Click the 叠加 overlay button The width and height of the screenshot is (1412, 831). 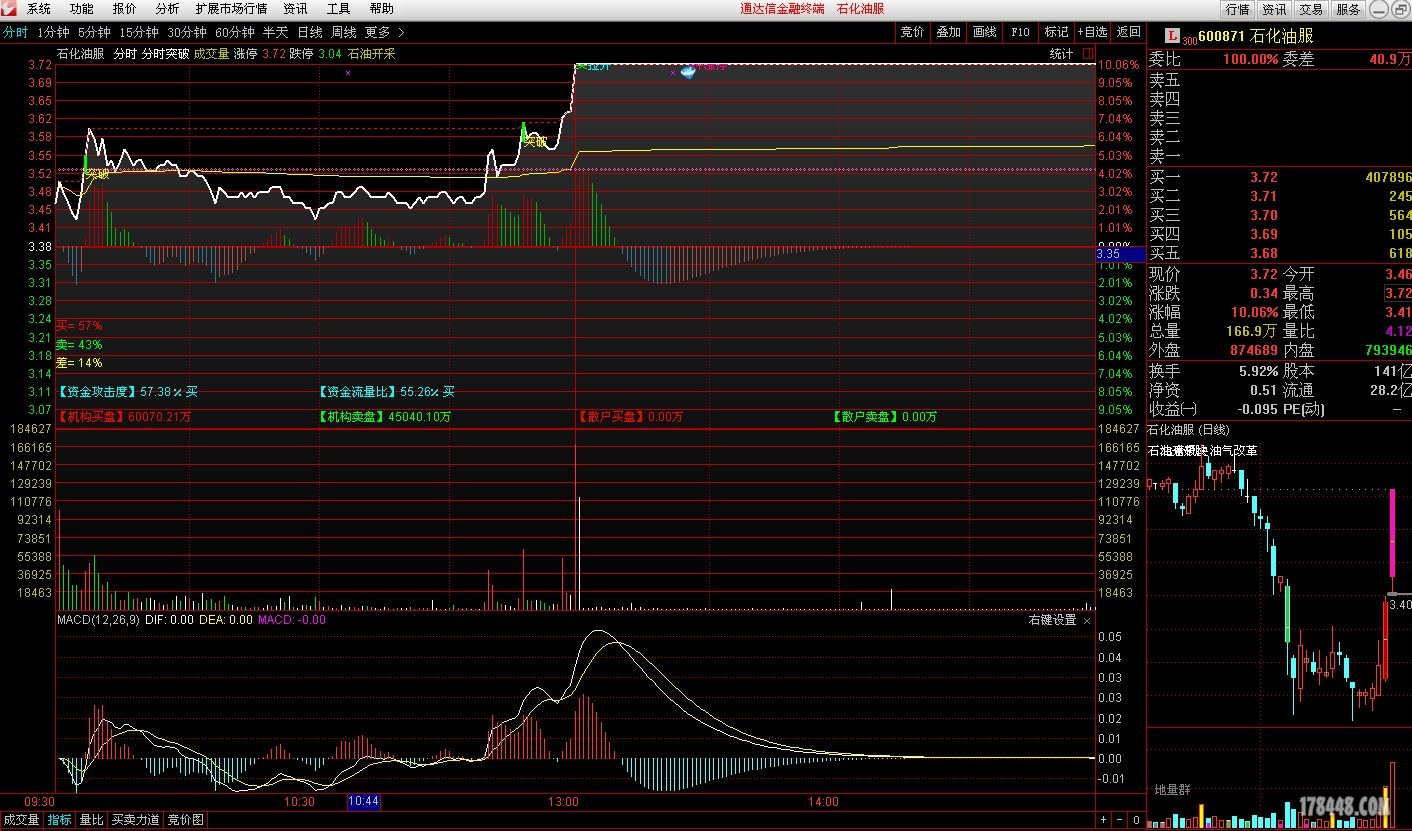(948, 32)
